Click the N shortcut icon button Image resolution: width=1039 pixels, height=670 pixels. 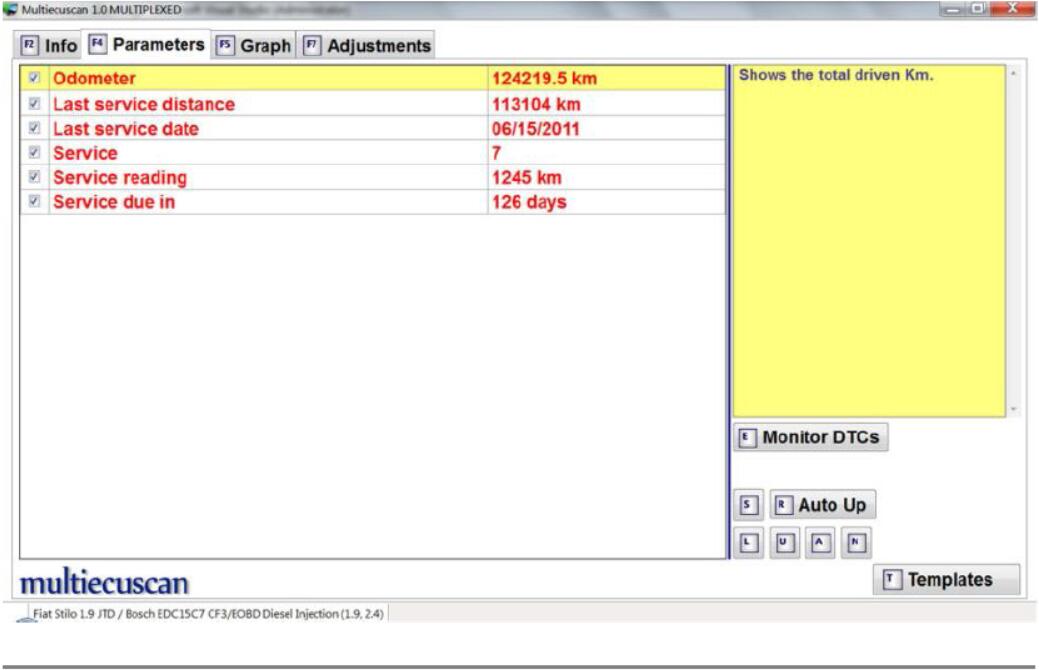click(855, 543)
